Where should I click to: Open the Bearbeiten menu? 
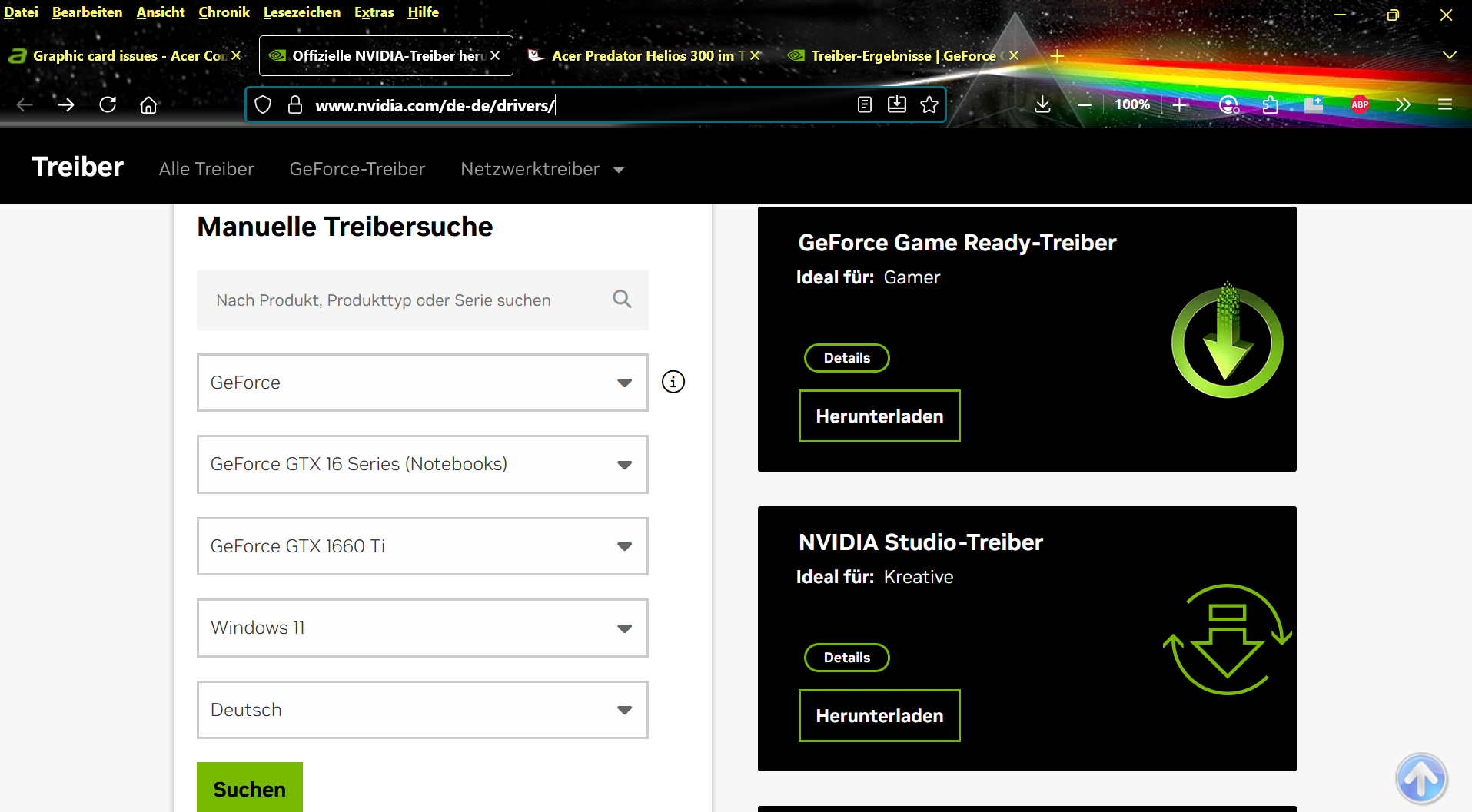coord(87,12)
